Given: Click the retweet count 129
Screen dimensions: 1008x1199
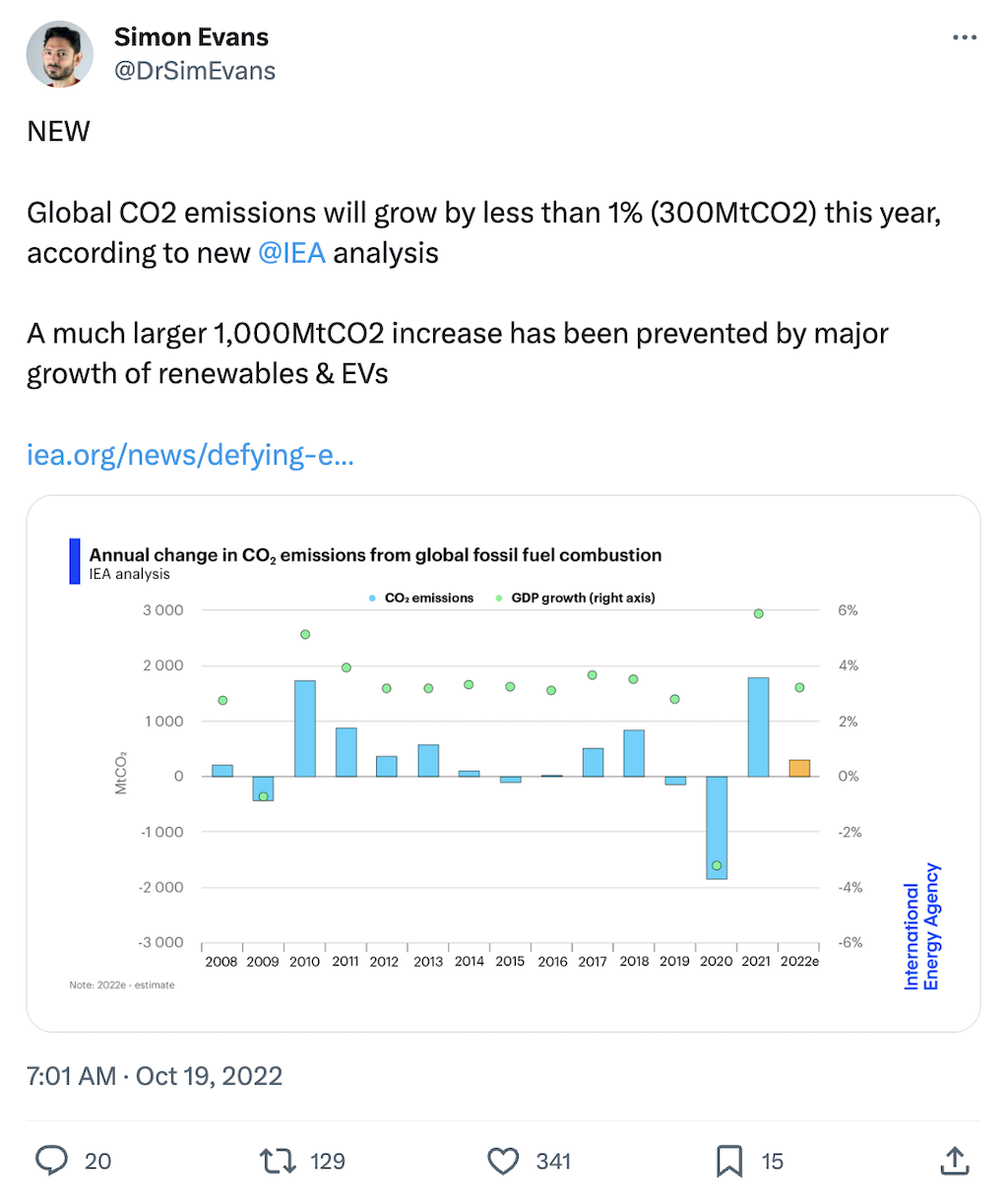Looking at the screenshot, I should (x=328, y=1162).
